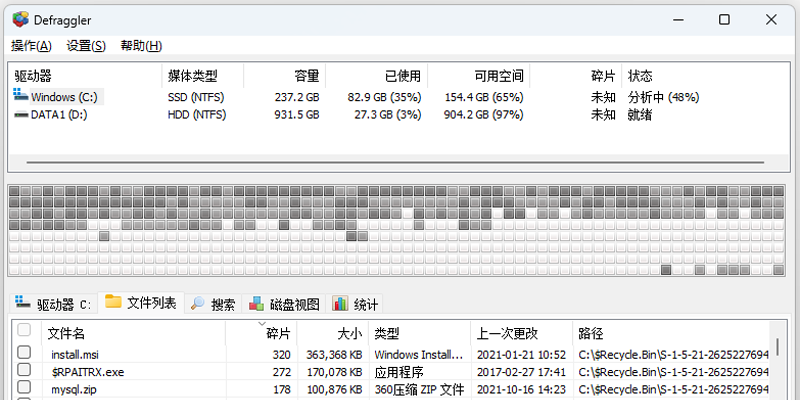
Task: Click the lone dark block in the fifth drive-map row
Action: tap(104, 236)
